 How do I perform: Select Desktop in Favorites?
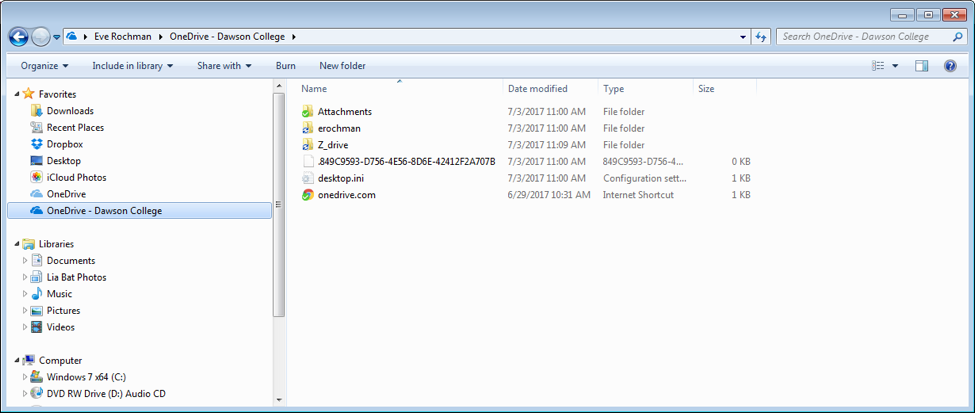(63, 160)
